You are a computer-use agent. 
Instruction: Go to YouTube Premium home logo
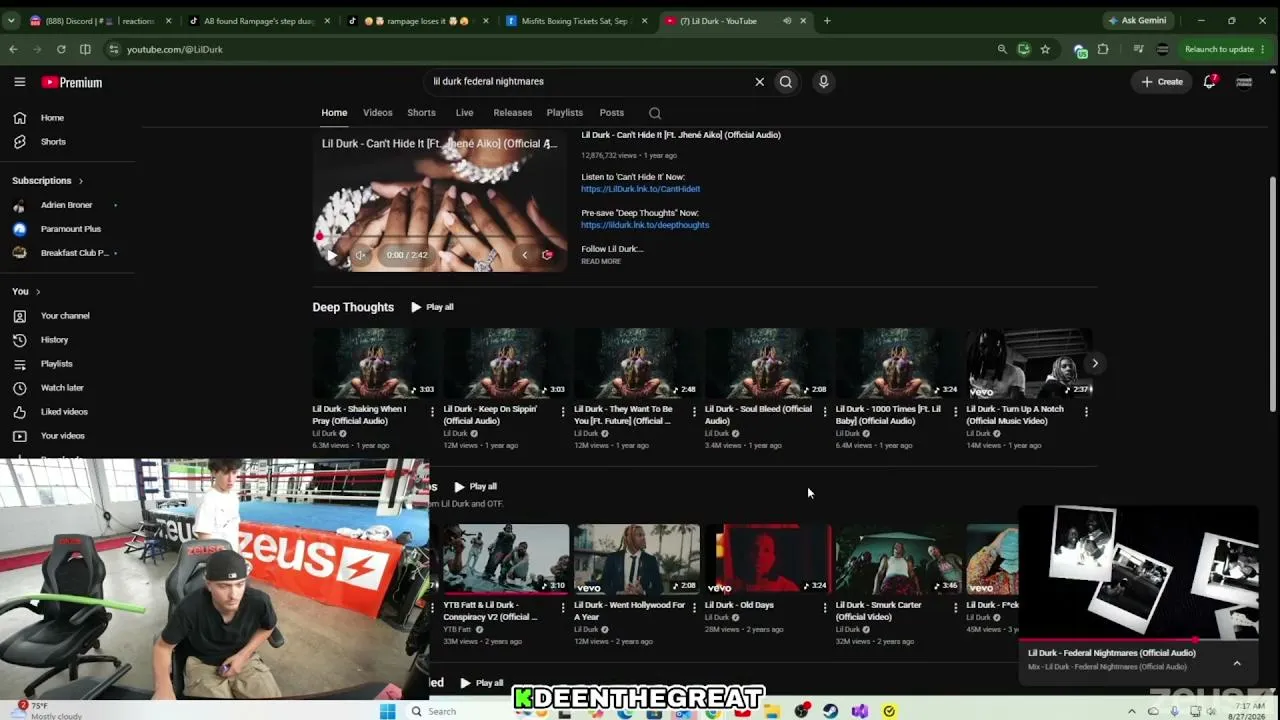click(72, 82)
